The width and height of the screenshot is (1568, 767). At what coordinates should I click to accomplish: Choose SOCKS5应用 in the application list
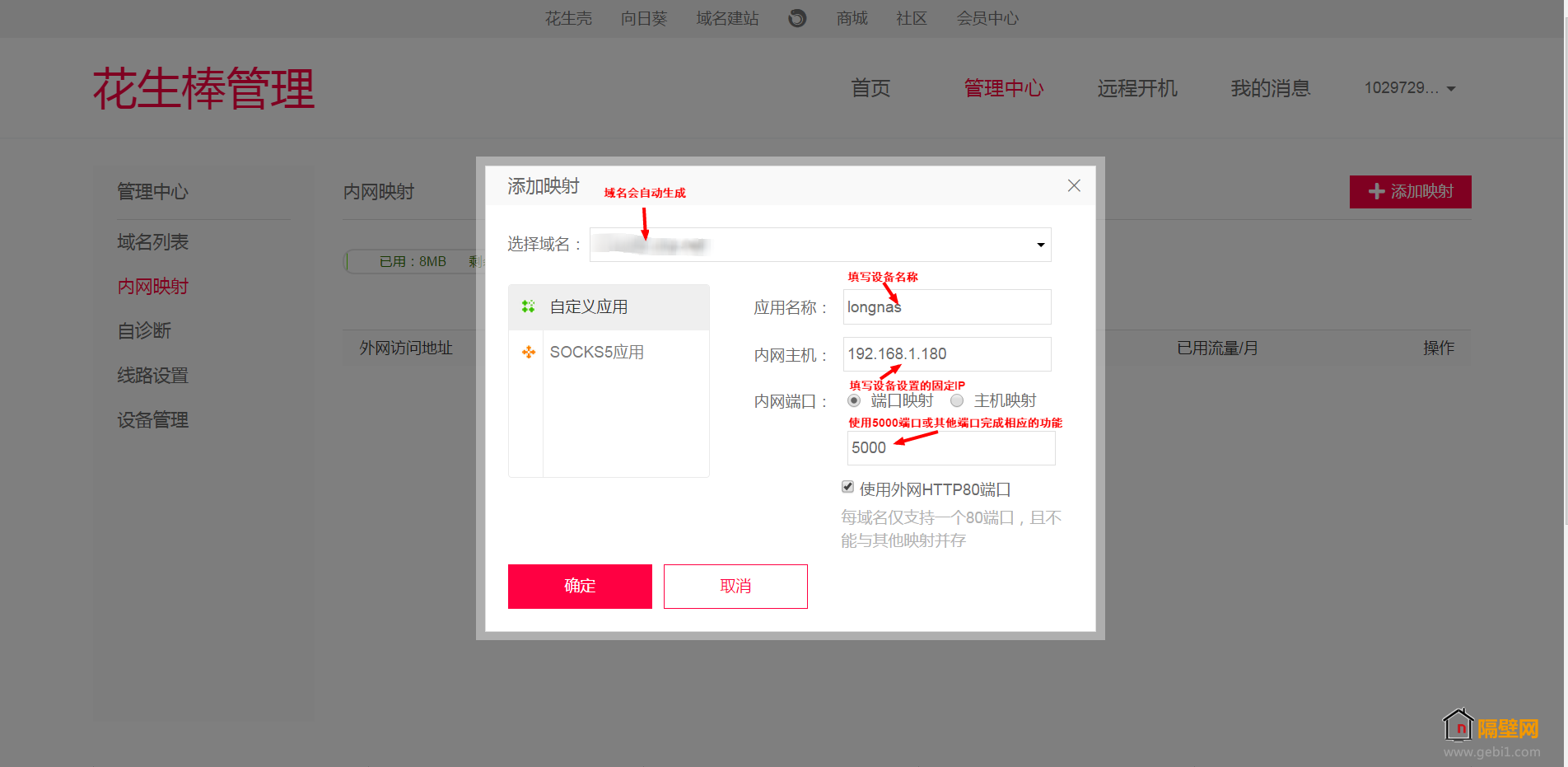pos(609,353)
